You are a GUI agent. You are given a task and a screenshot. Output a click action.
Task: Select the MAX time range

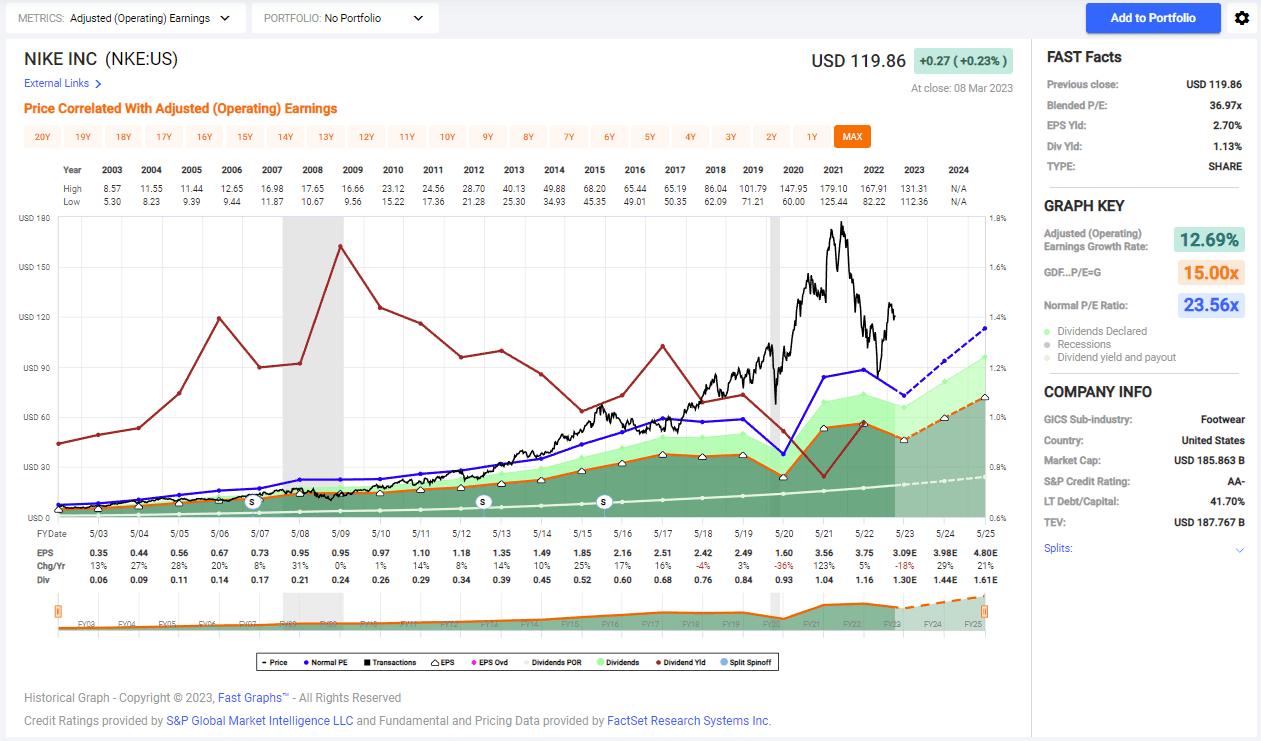coord(852,137)
